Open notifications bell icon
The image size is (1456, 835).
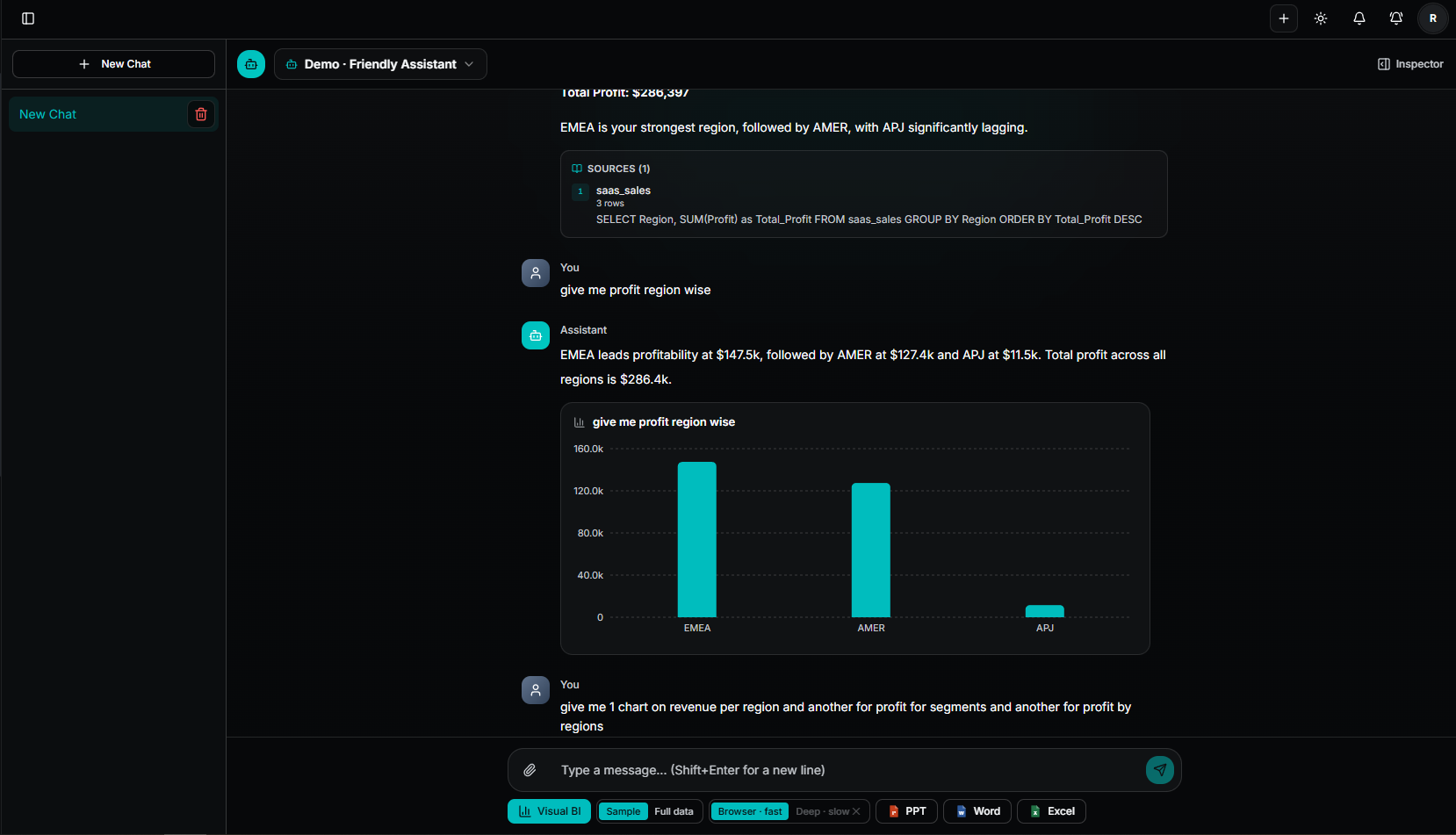[x=1359, y=18]
